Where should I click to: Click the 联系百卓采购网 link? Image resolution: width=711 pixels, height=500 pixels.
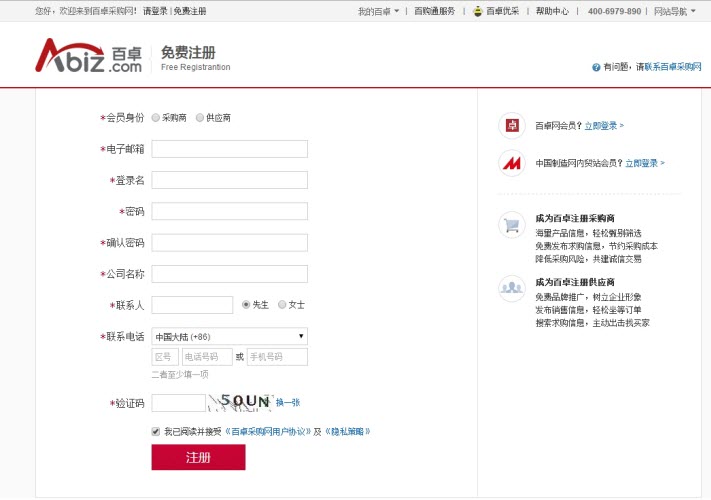(x=673, y=67)
